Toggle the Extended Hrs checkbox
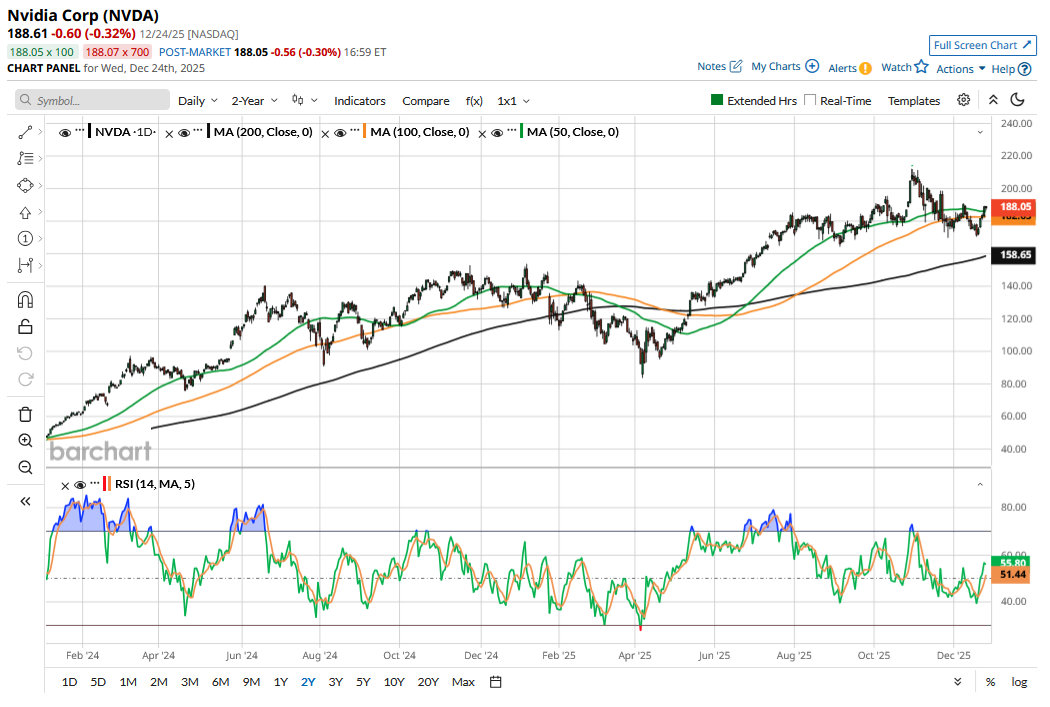The image size is (1050, 707). [x=717, y=101]
